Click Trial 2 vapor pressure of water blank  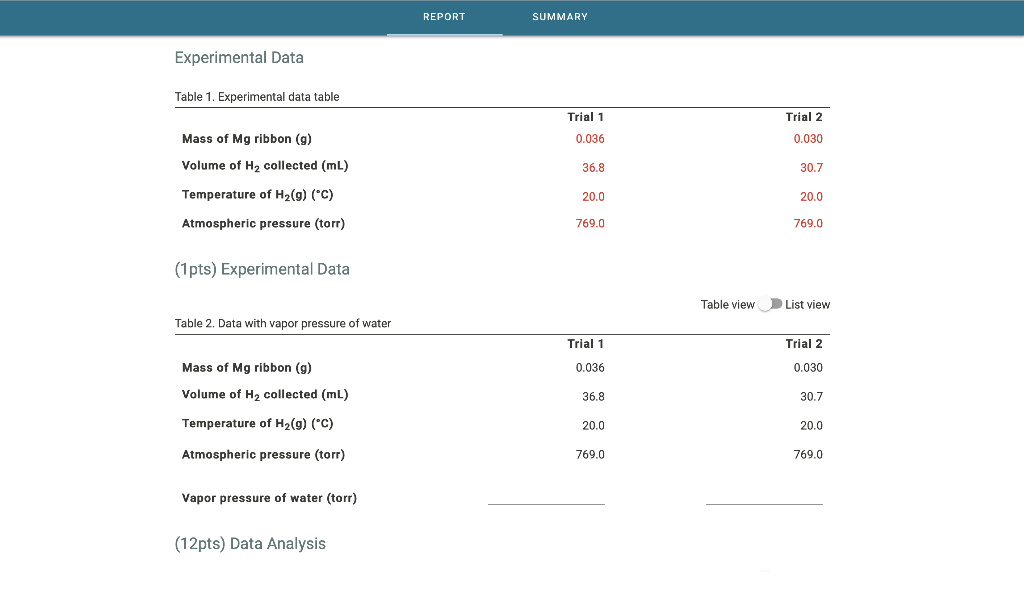click(x=764, y=501)
